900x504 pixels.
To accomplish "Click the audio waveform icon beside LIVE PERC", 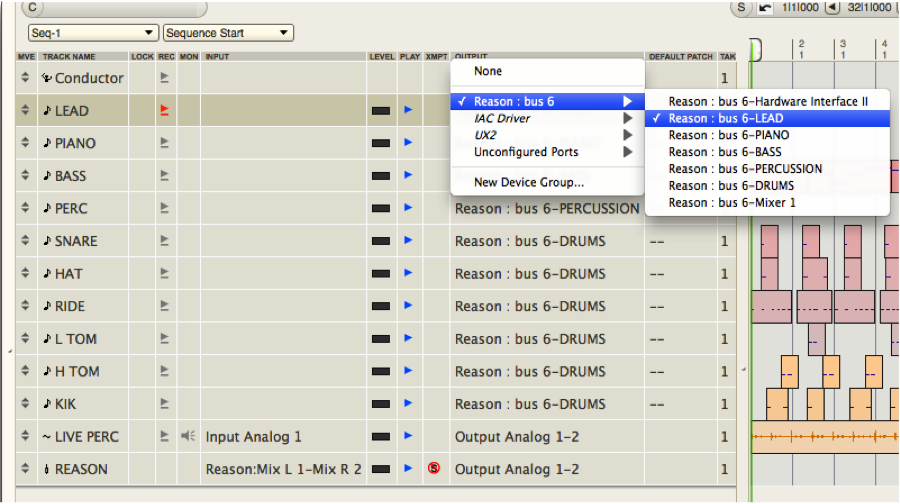I will (x=46, y=437).
